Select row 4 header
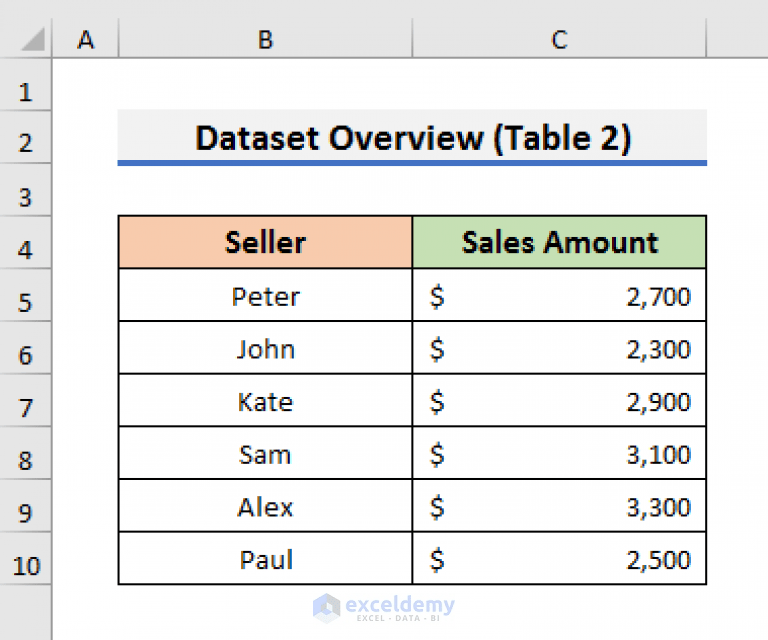 click(x=25, y=243)
